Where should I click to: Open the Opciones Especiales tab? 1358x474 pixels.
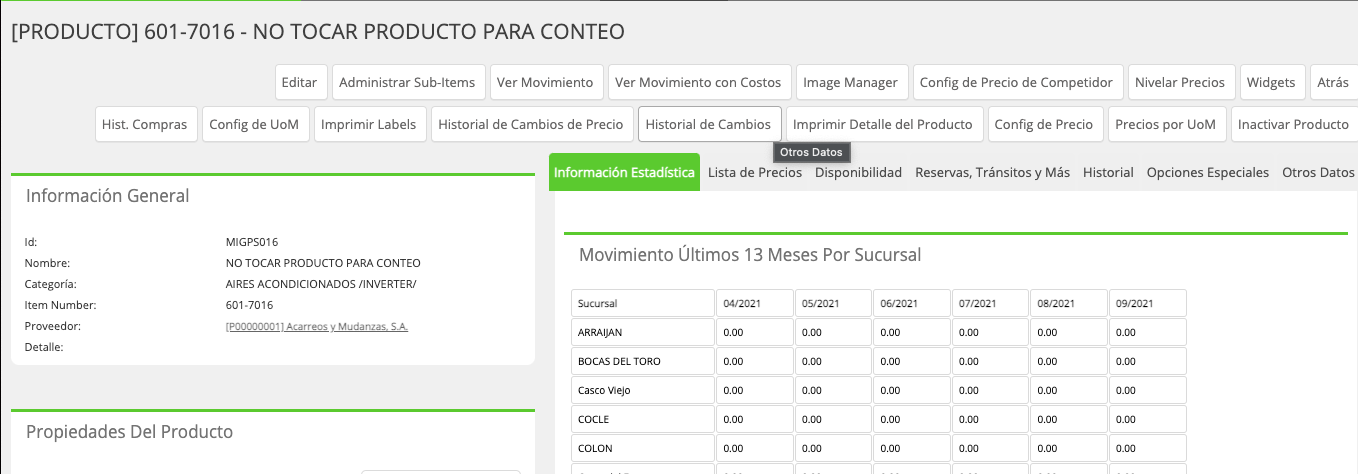point(1208,172)
